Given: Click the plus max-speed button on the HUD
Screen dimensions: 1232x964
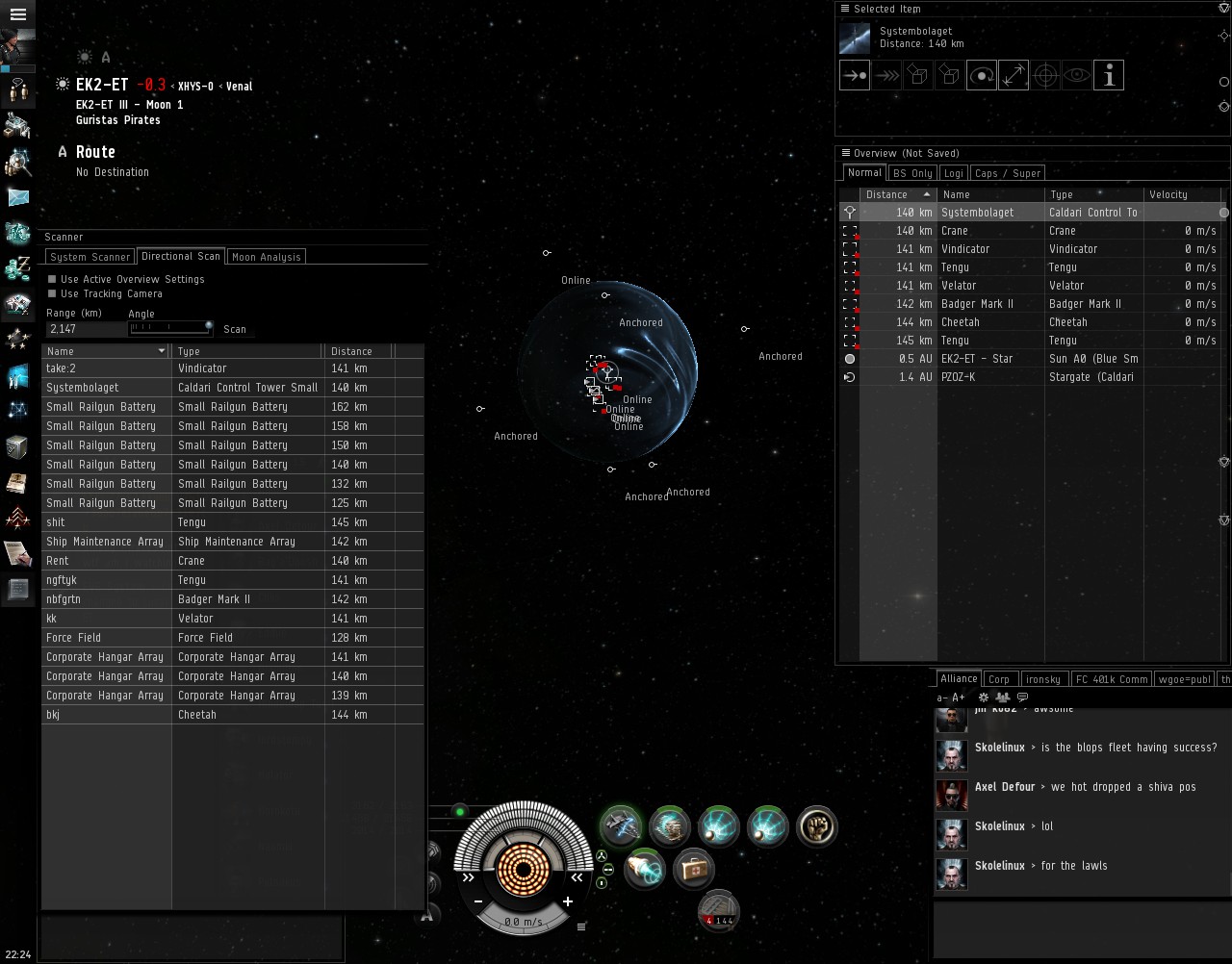Looking at the screenshot, I should click(x=568, y=901).
